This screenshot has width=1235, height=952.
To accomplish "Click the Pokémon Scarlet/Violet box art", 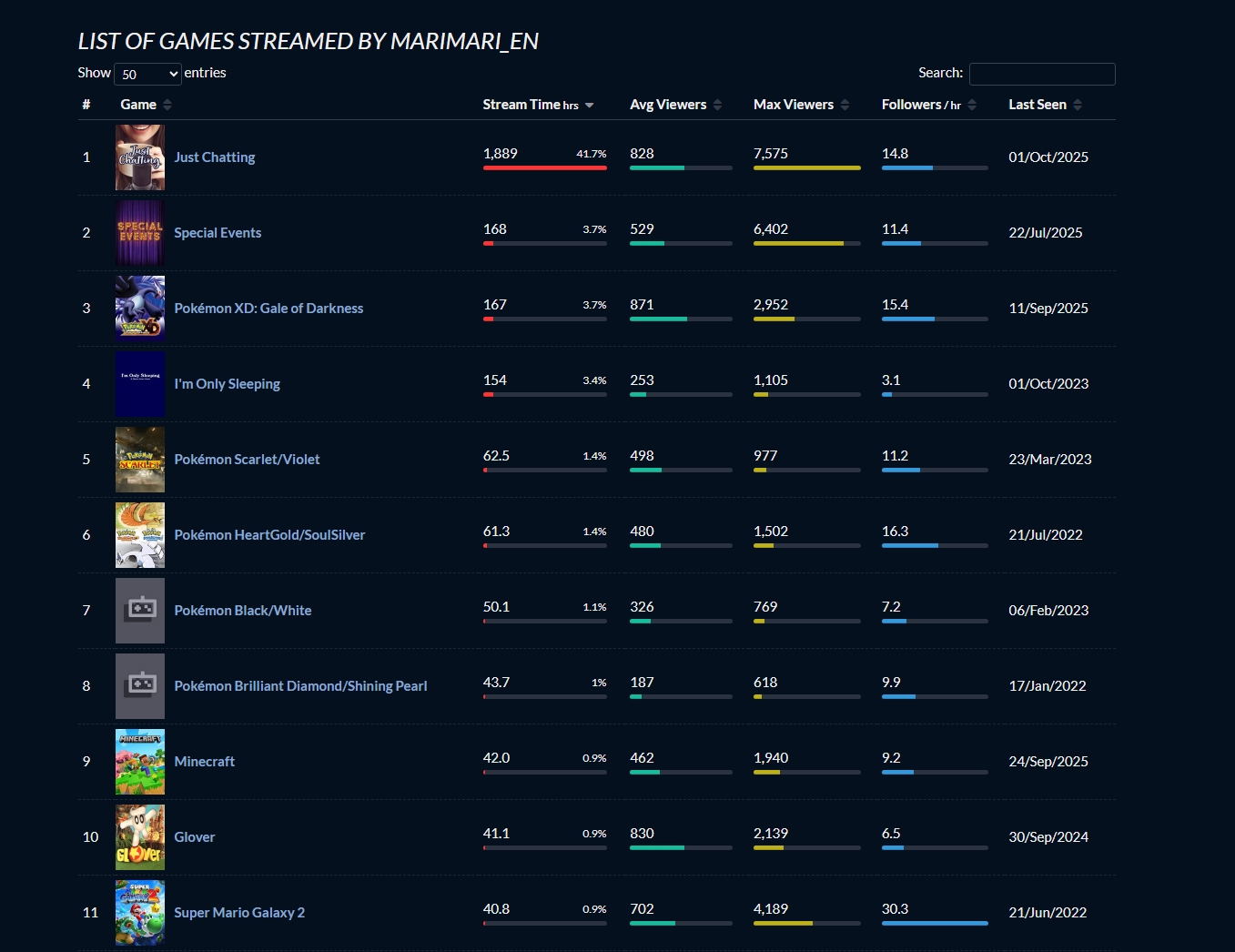I will pyautogui.click(x=140, y=460).
